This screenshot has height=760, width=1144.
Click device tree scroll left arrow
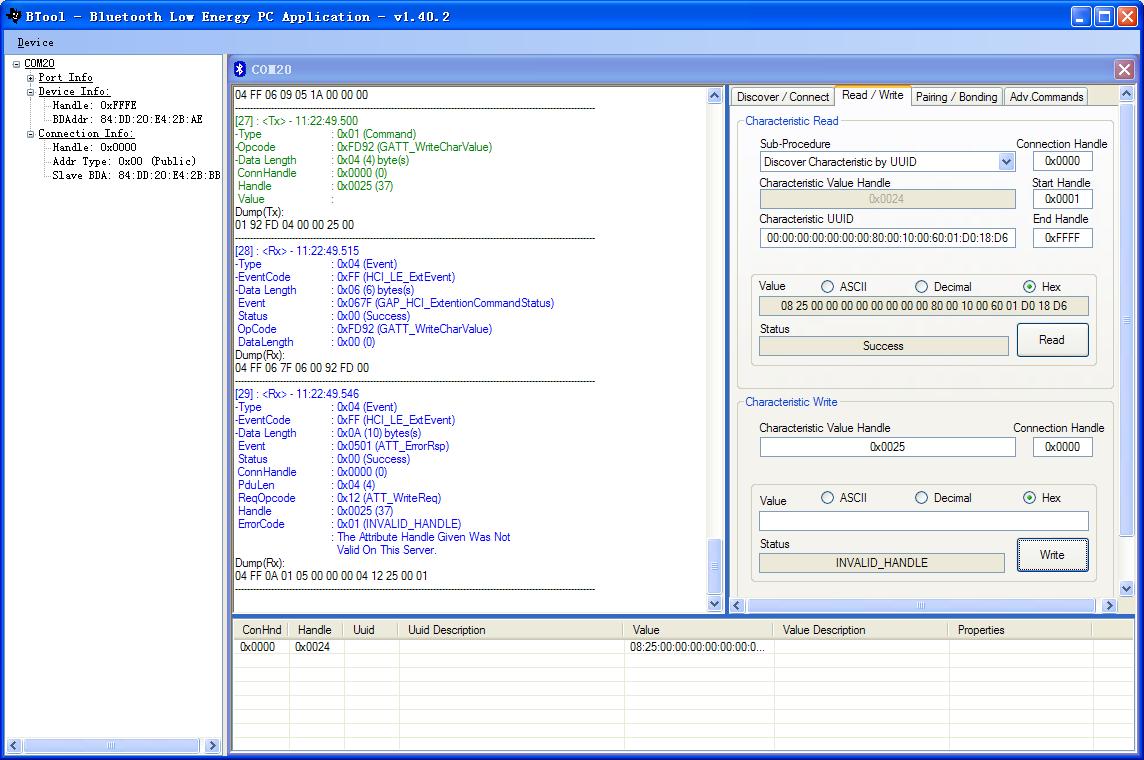(x=13, y=745)
